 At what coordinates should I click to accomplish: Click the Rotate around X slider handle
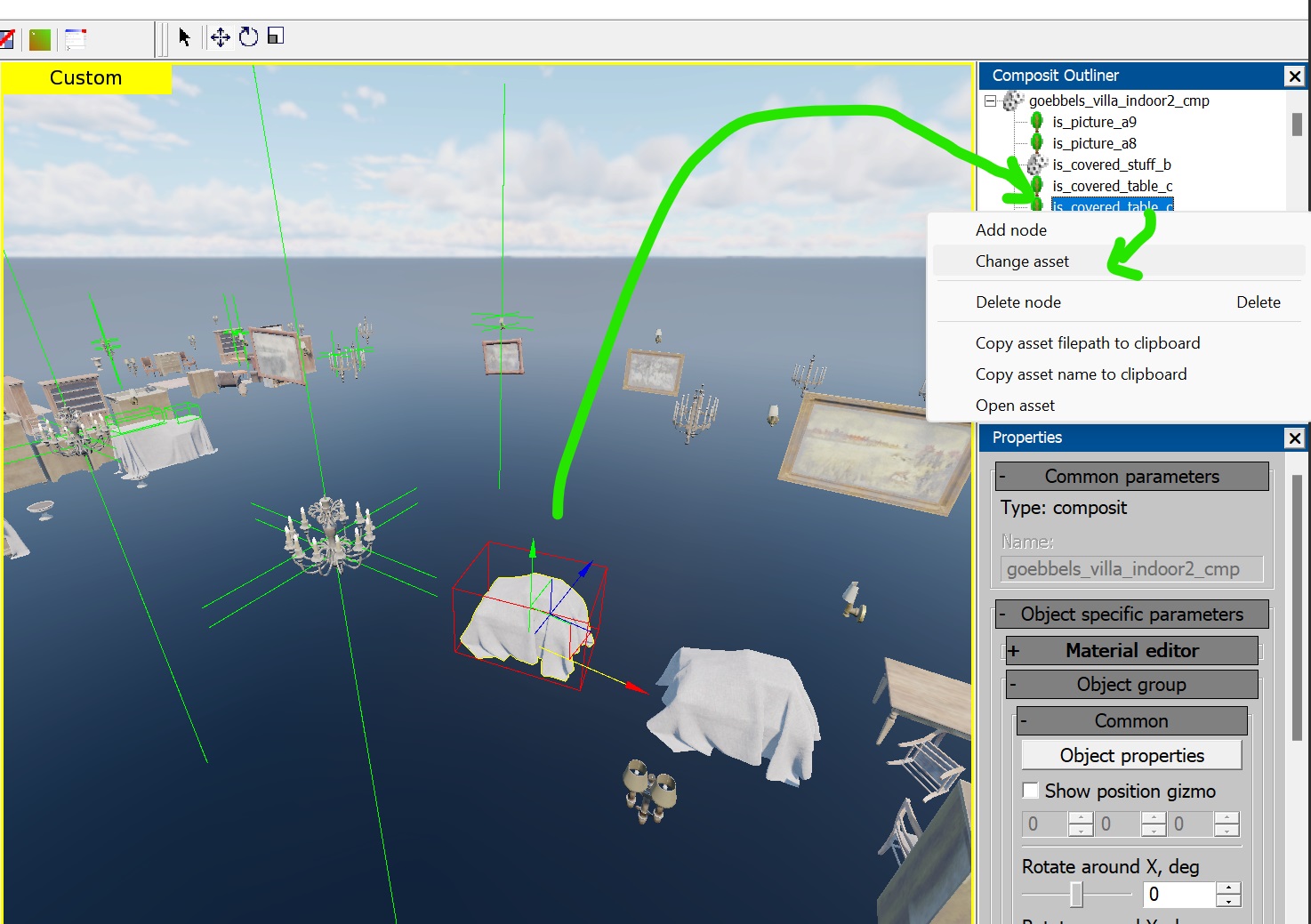click(x=1076, y=895)
